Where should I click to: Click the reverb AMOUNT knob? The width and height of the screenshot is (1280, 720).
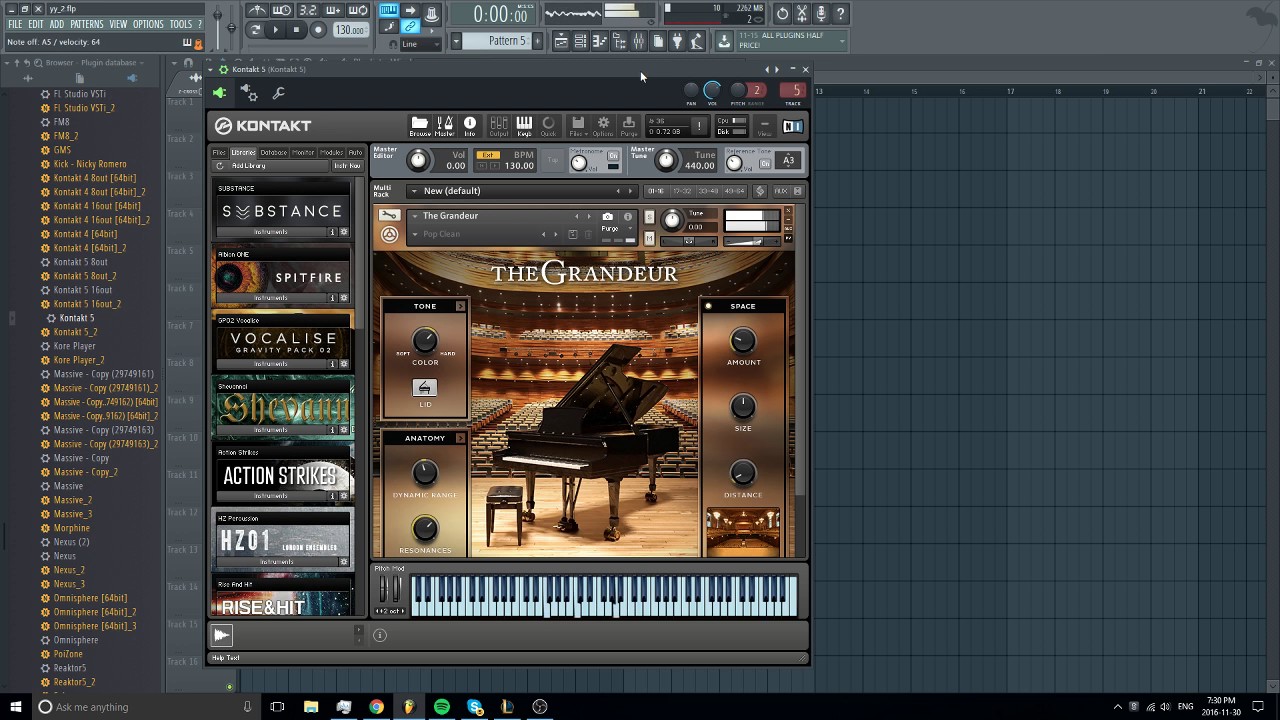point(743,341)
